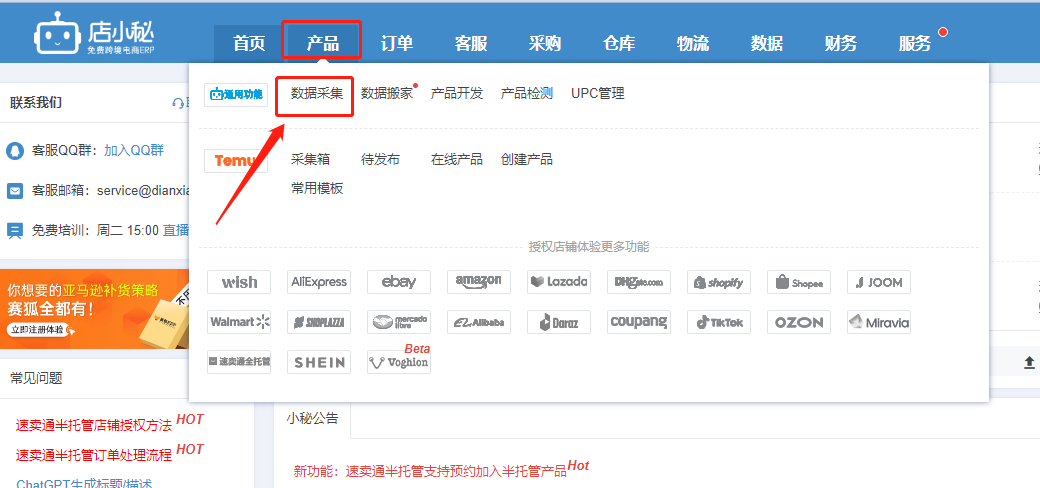
Task: Click the 常见问题 heading
Action: 36,378
